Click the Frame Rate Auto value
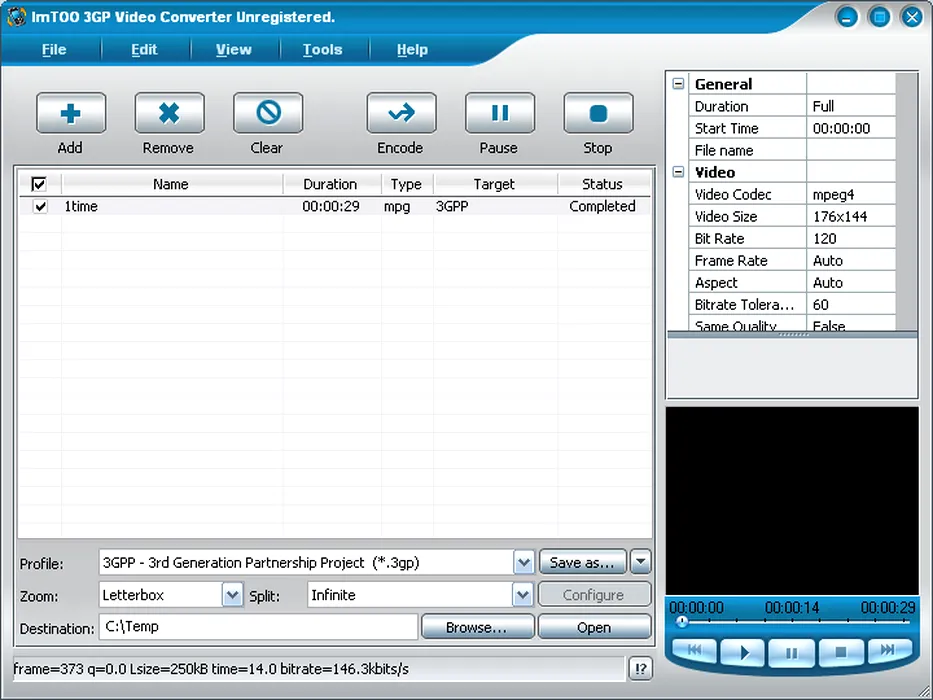 point(851,260)
